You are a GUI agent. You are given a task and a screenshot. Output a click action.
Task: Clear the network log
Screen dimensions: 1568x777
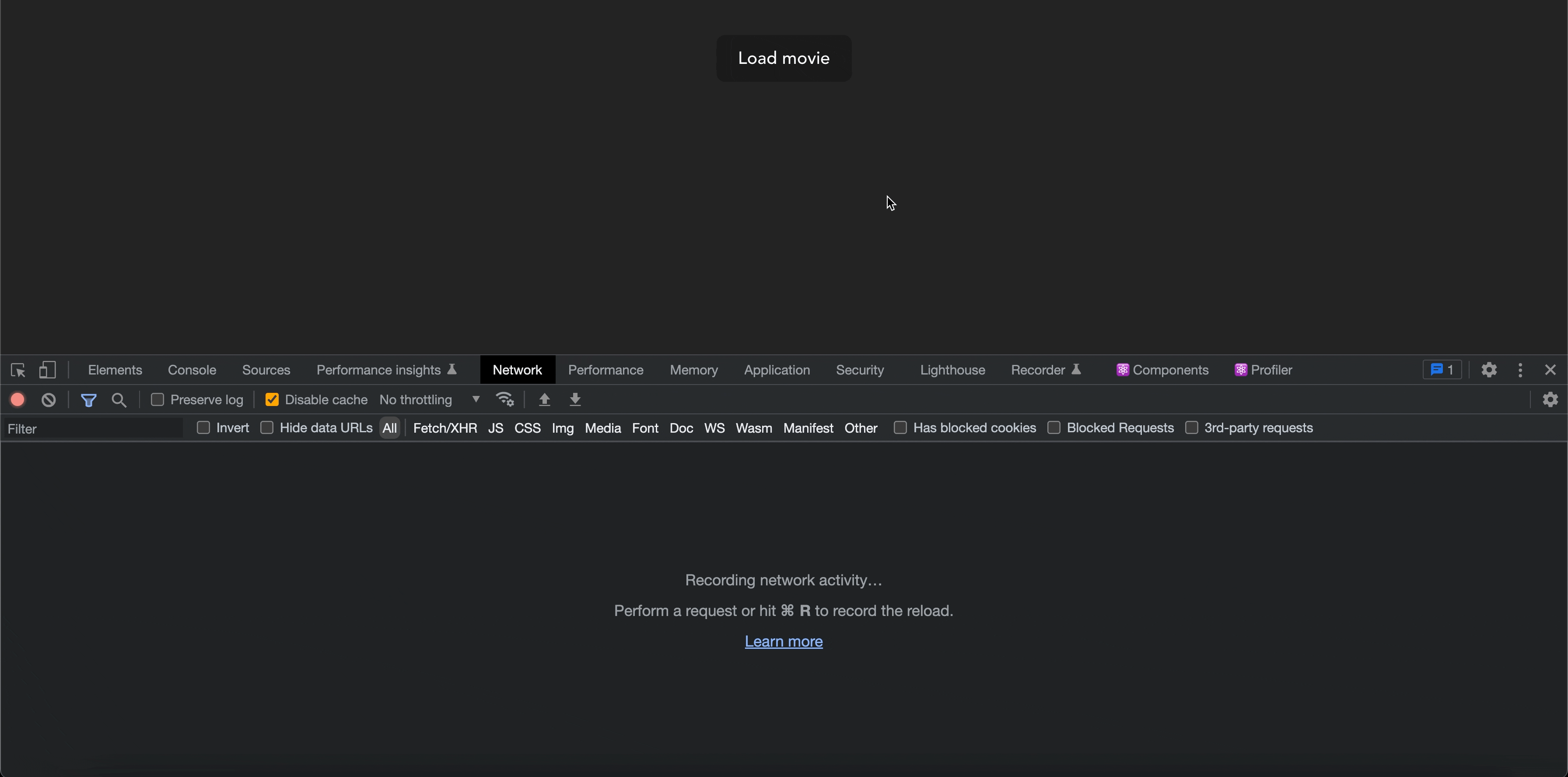pyautogui.click(x=49, y=400)
